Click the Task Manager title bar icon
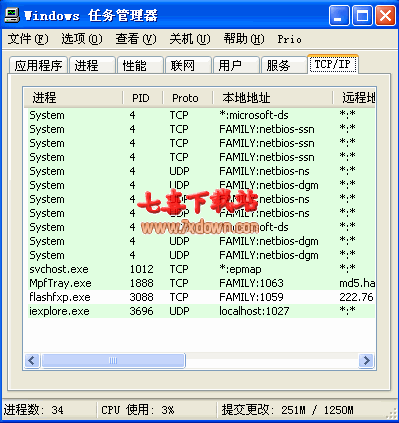Image resolution: width=399 pixels, height=423 pixels. [x=12, y=15]
